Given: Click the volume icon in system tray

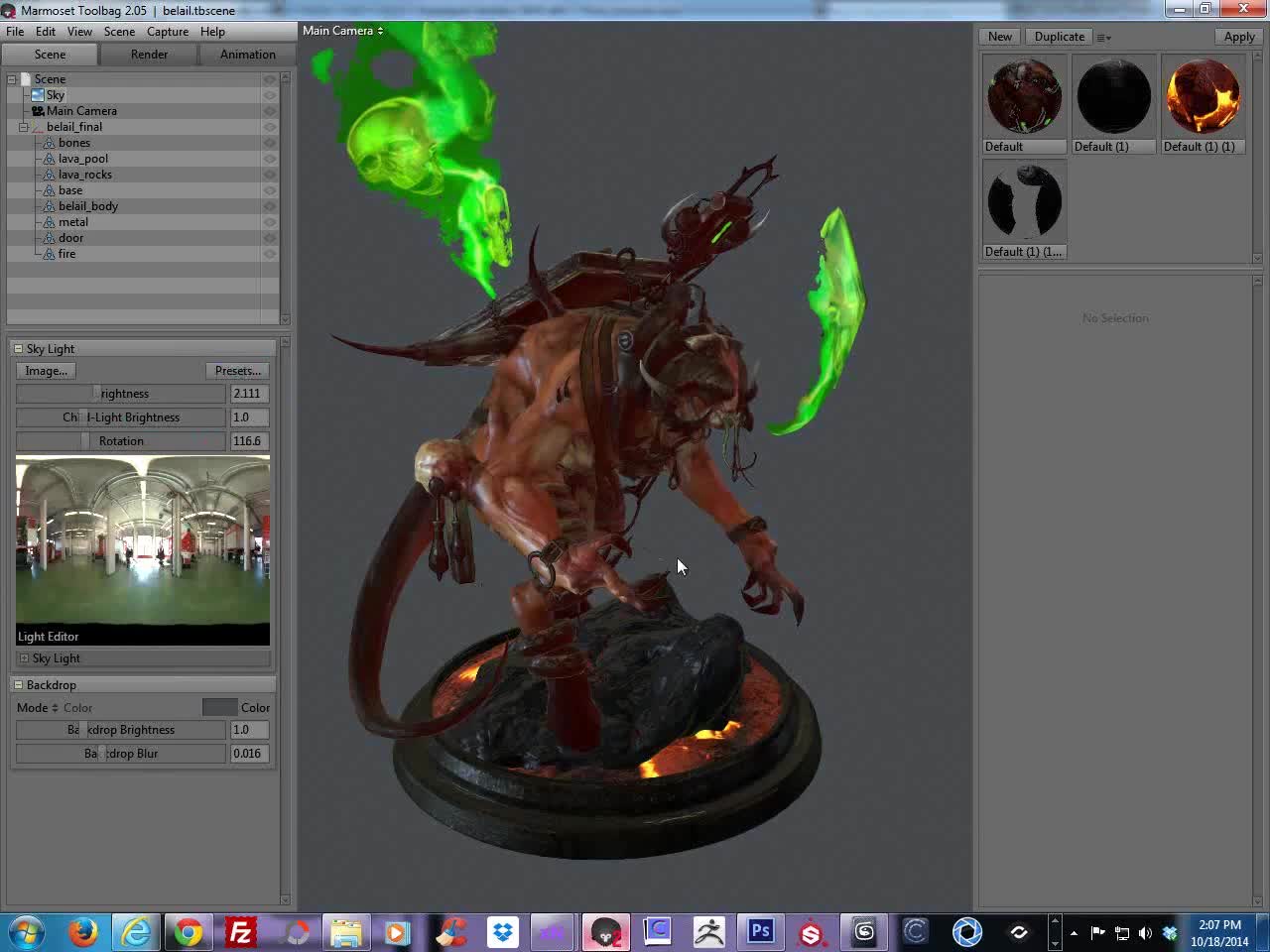Looking at the screenshot, I should [x=1145, y=933].
